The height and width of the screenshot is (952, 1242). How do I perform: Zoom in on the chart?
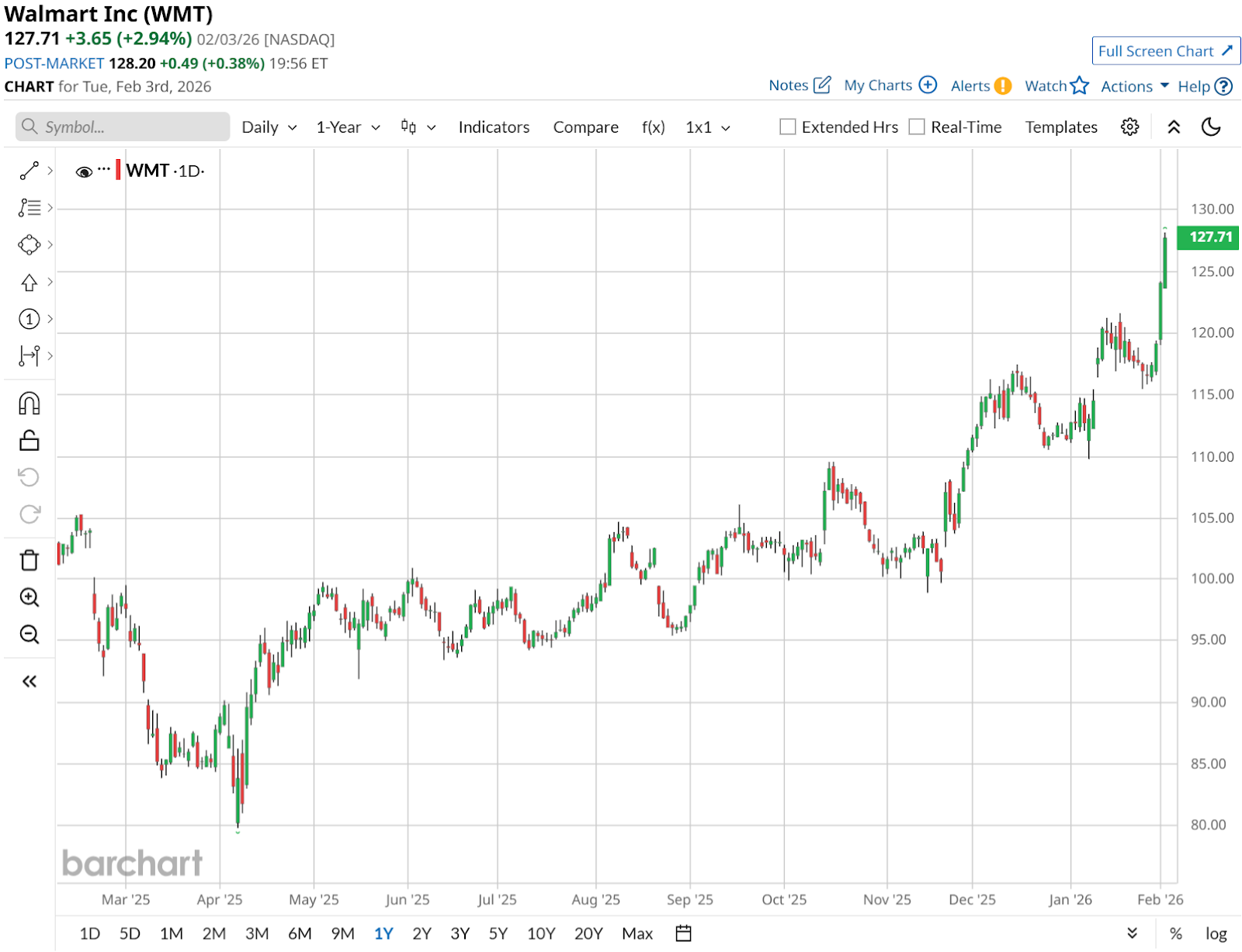point(29,597)
